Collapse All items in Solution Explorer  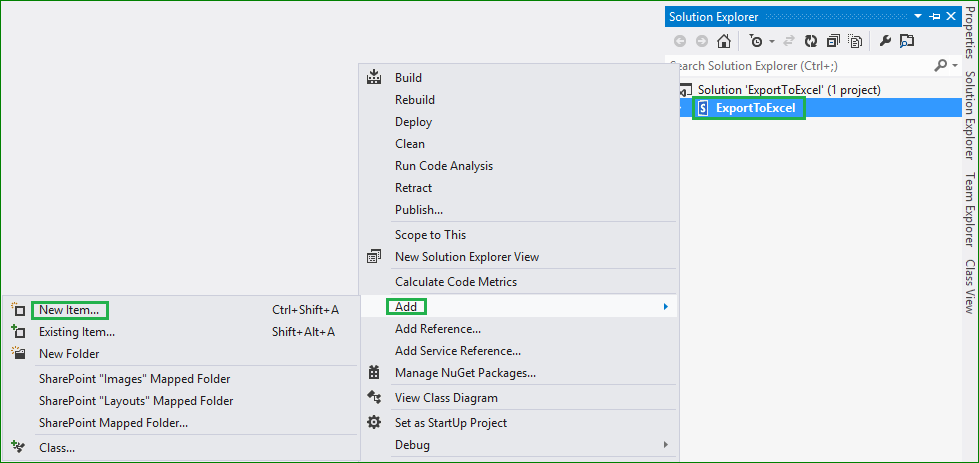[833, 41]
